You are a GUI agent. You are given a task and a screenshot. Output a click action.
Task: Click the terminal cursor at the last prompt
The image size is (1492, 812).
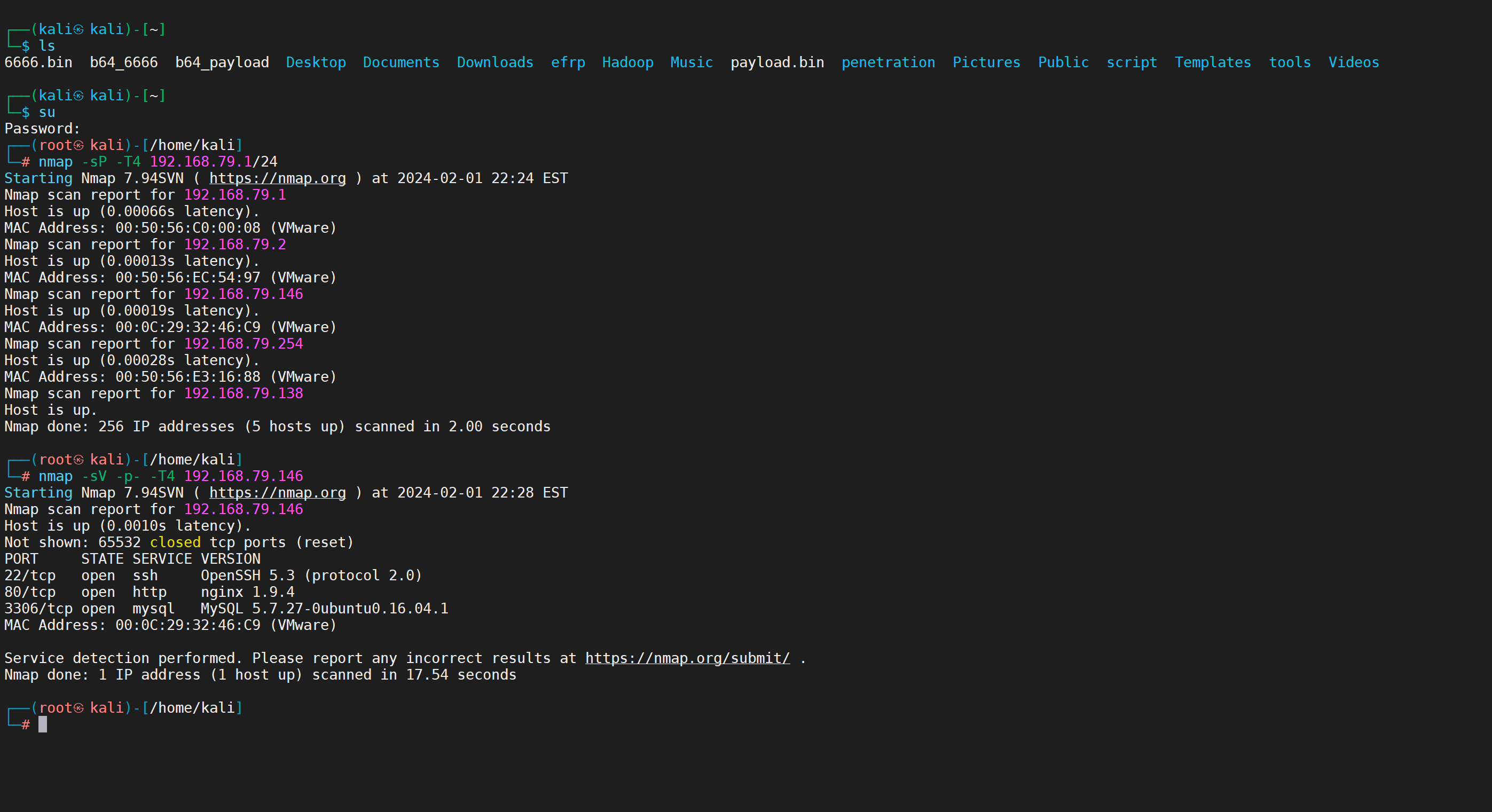pos(43,724)
